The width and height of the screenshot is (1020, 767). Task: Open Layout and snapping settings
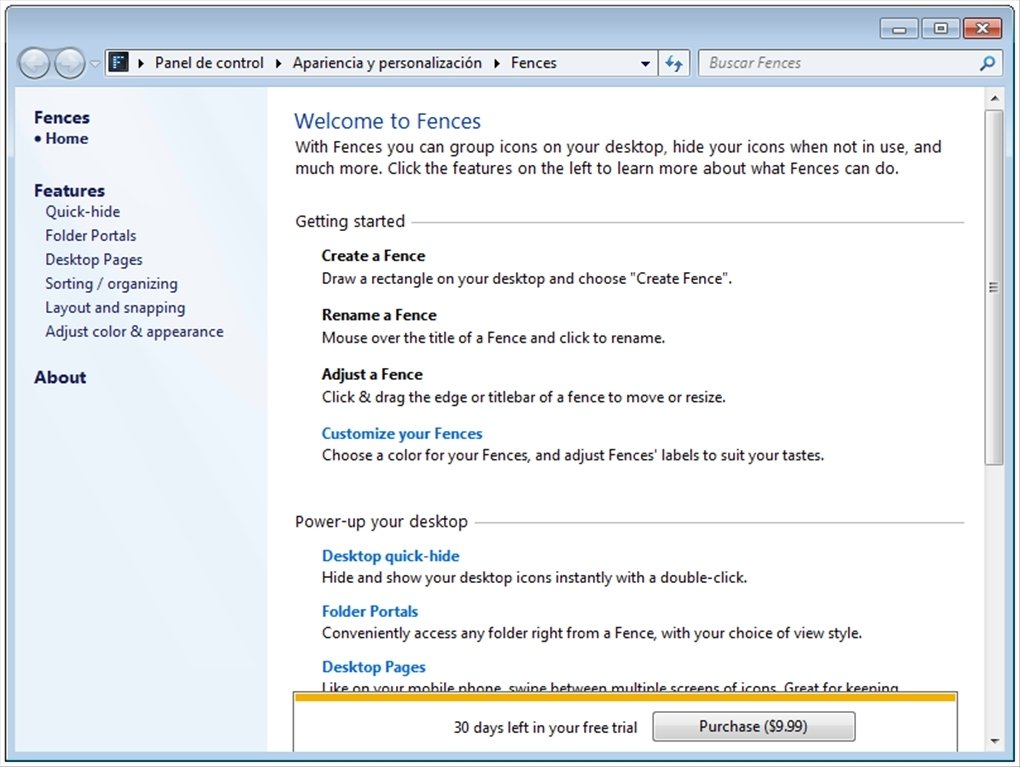point(115,308)
